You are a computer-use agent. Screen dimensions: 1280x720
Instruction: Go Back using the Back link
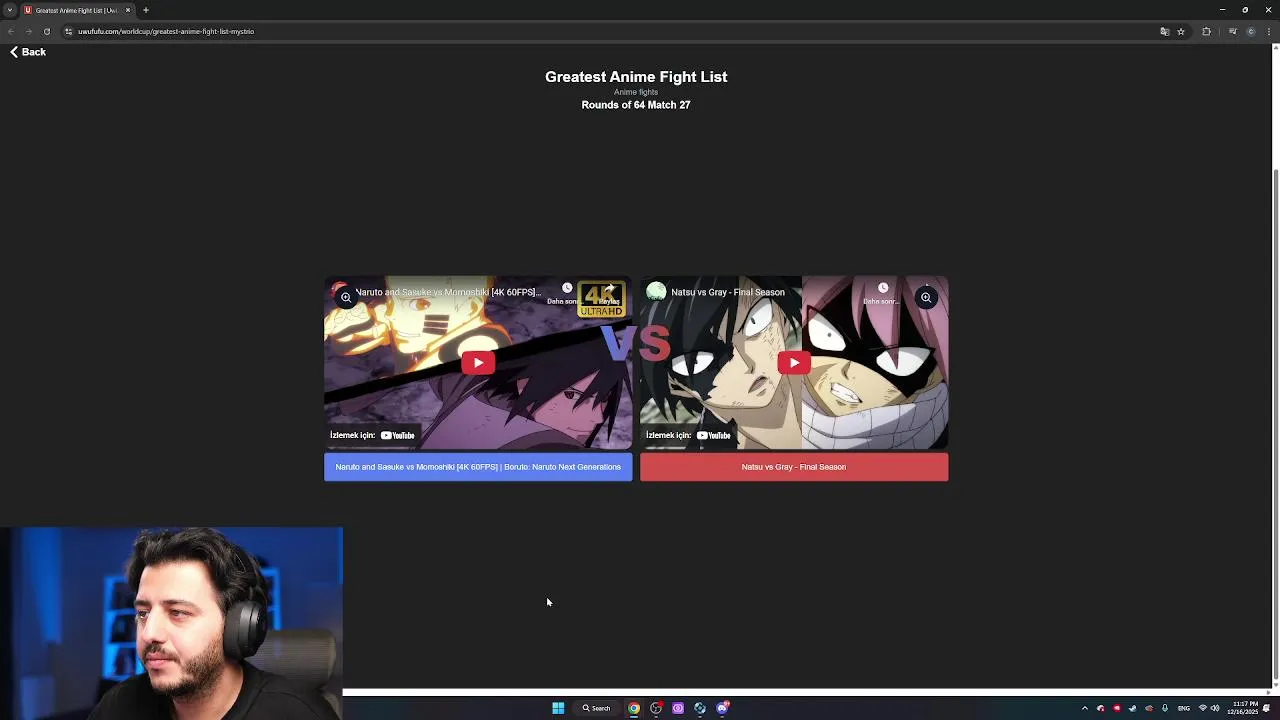[x=28, y=52]
